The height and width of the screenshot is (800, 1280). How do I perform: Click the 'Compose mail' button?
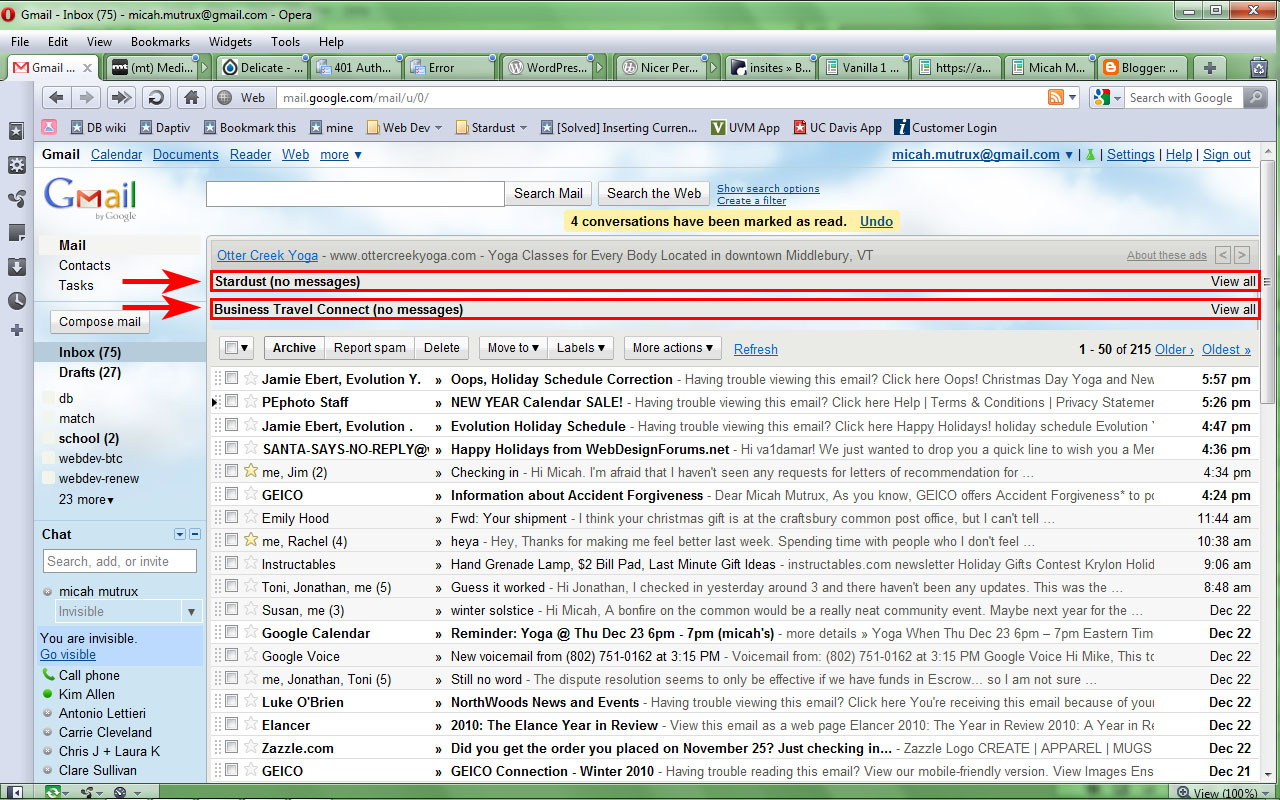[100, 321]
